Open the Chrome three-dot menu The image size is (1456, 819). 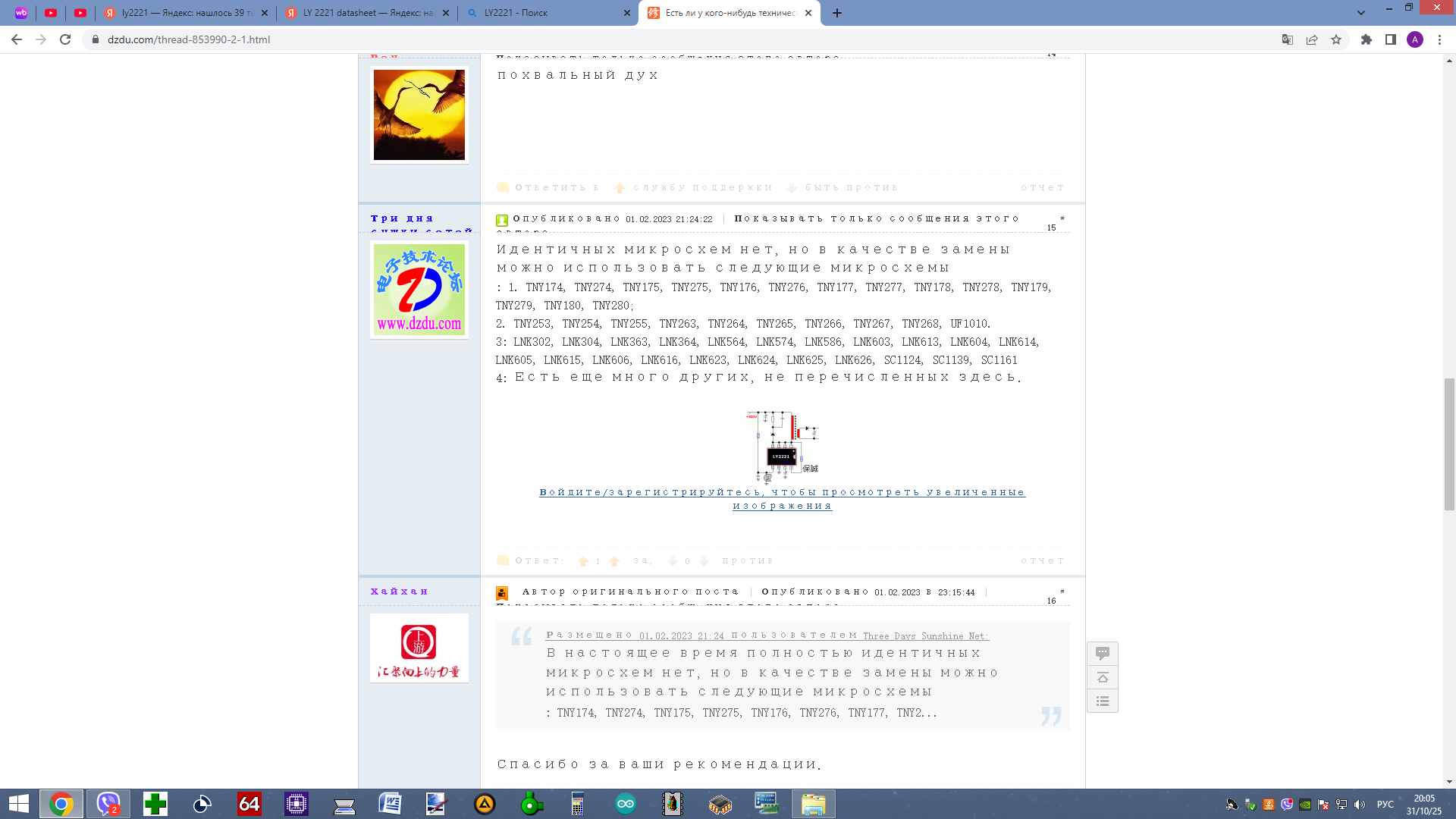(1439, 39)
